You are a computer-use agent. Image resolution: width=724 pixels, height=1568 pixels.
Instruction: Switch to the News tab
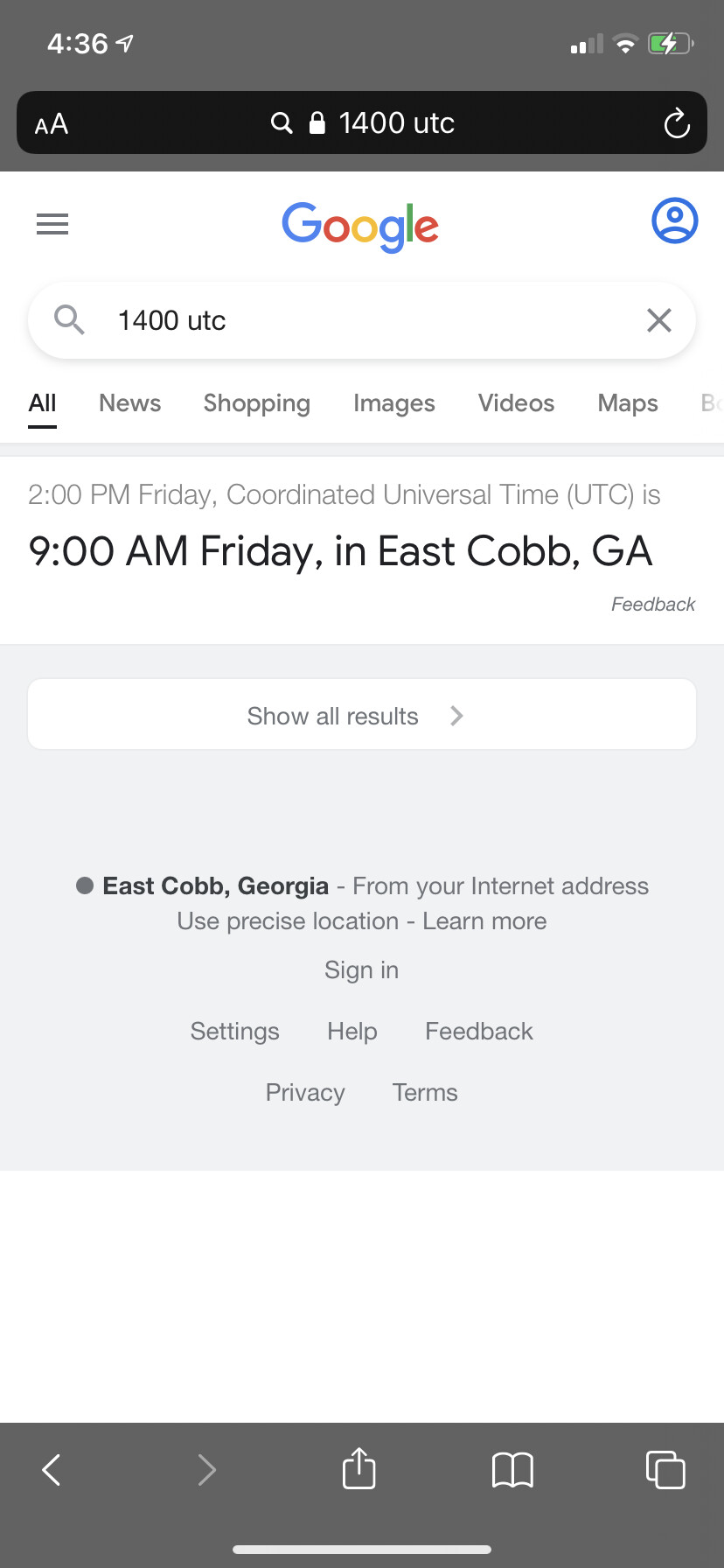[129, 403]
